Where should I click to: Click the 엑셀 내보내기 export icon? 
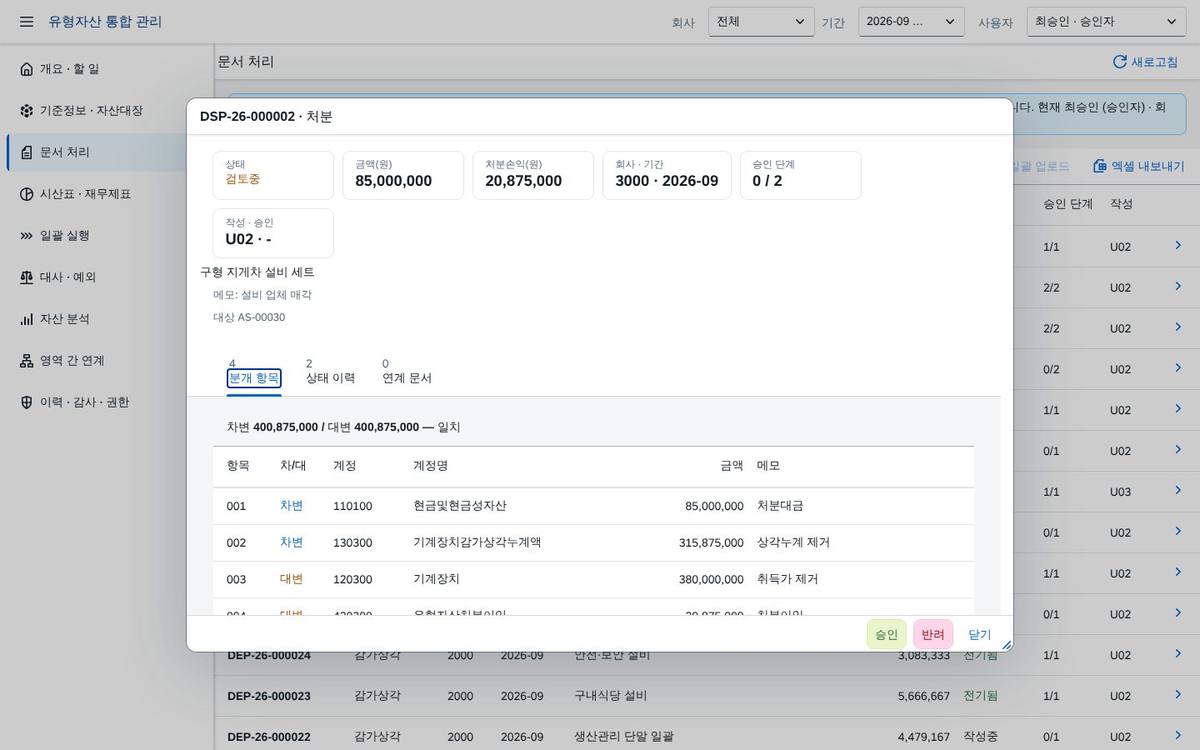pos(1100,166)
